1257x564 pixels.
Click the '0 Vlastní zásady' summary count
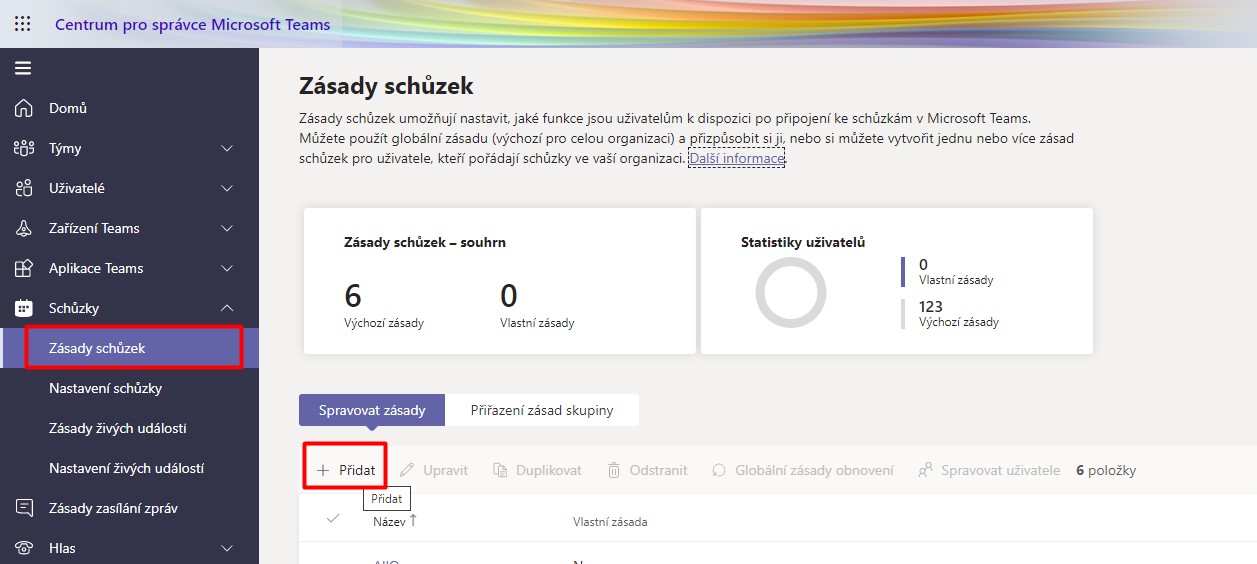coord(537,304)
